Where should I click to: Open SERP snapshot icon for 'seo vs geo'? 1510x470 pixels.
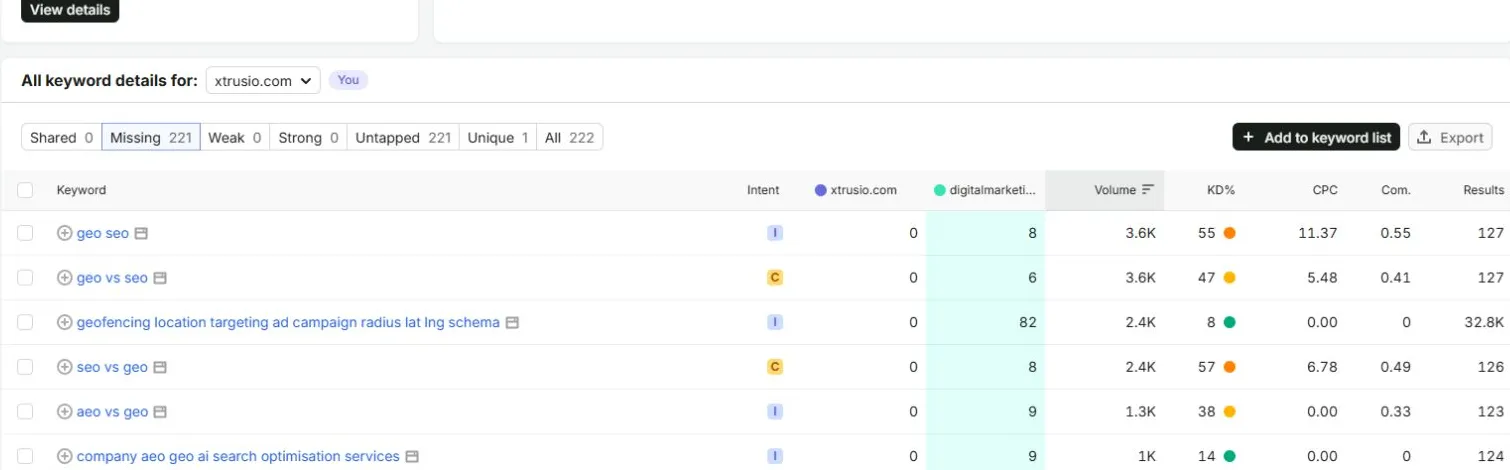tap(160, 367)
